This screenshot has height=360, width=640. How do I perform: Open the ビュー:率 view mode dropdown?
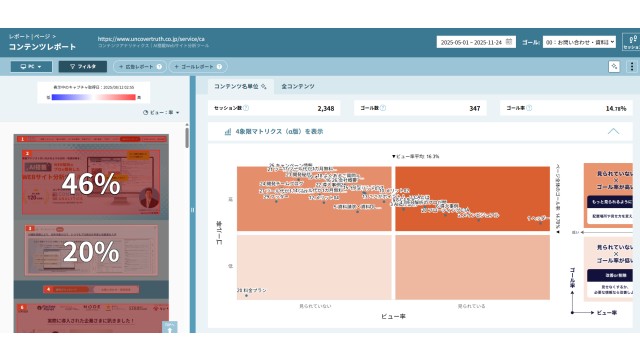pos(161,112)
